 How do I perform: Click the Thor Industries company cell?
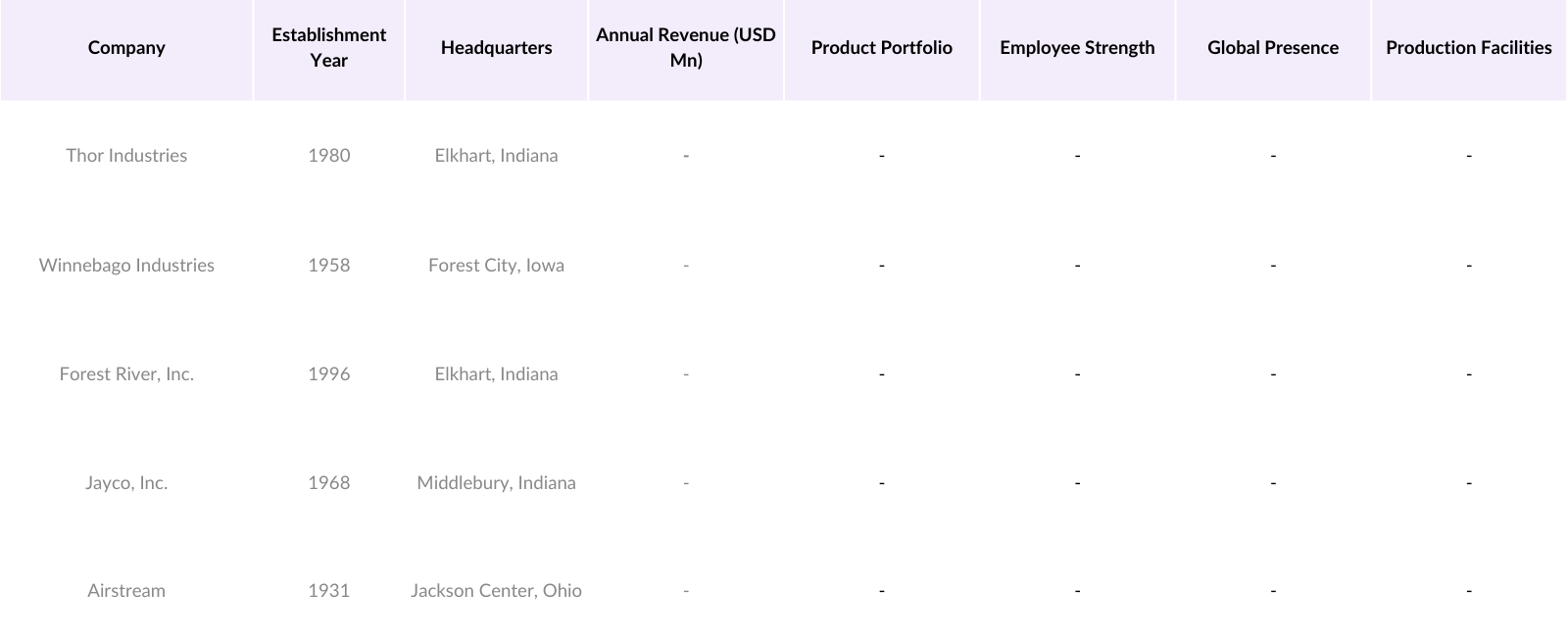click(126, 156)
